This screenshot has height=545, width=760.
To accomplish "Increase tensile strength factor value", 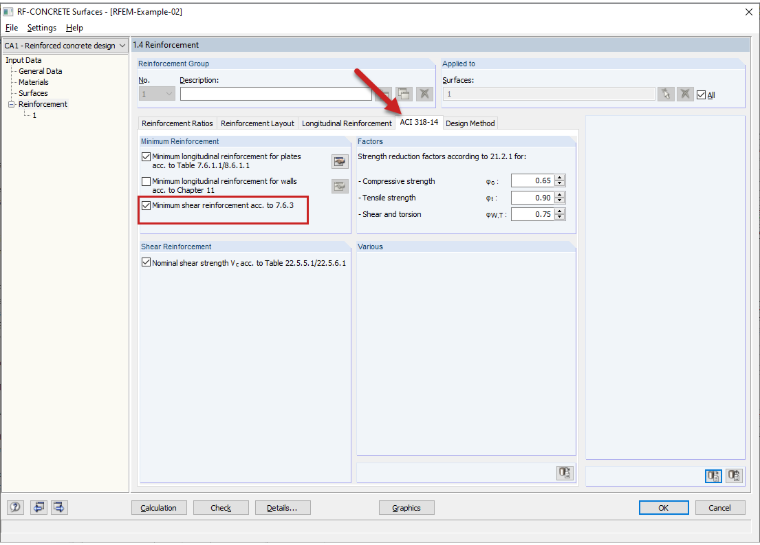I will point(560,194).
